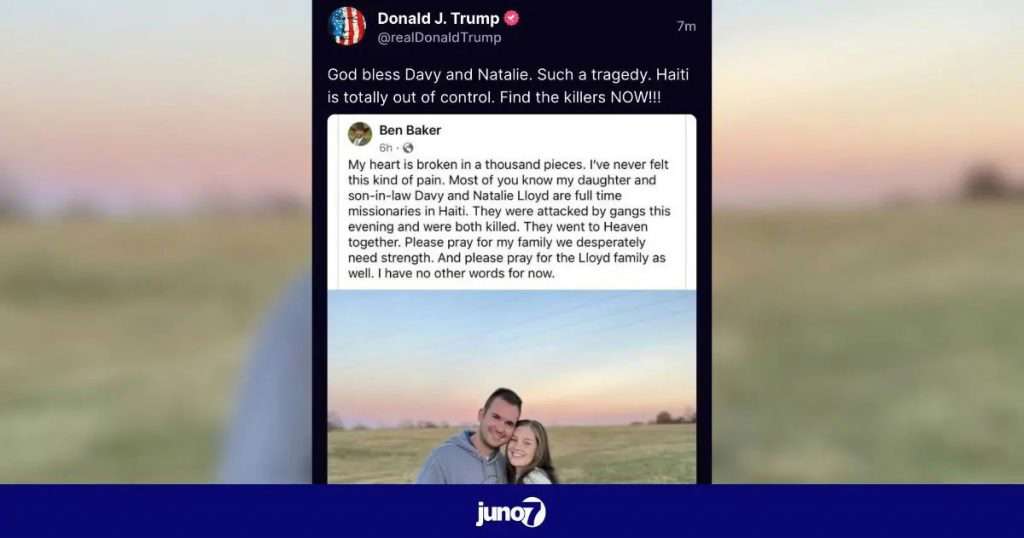Open the 'My heart is broken' post text
Screen dimensions: 1024x538
pos(509,219)
